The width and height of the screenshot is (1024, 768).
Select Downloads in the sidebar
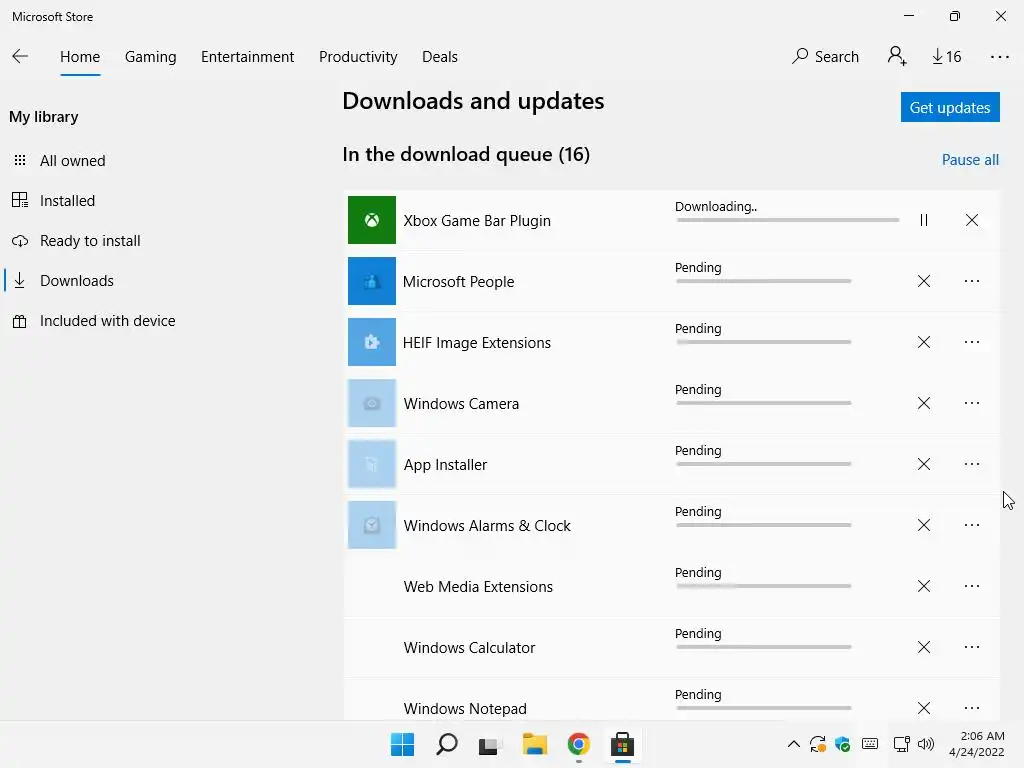click(63, 281)
